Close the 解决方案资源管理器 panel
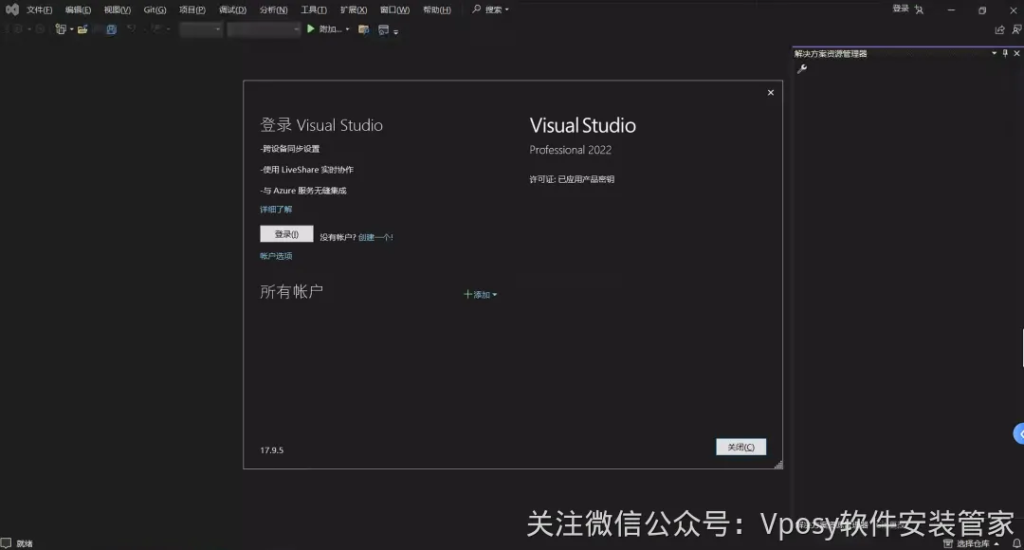The width and height of the screenshot is (1024, 550). point(1016,53)
